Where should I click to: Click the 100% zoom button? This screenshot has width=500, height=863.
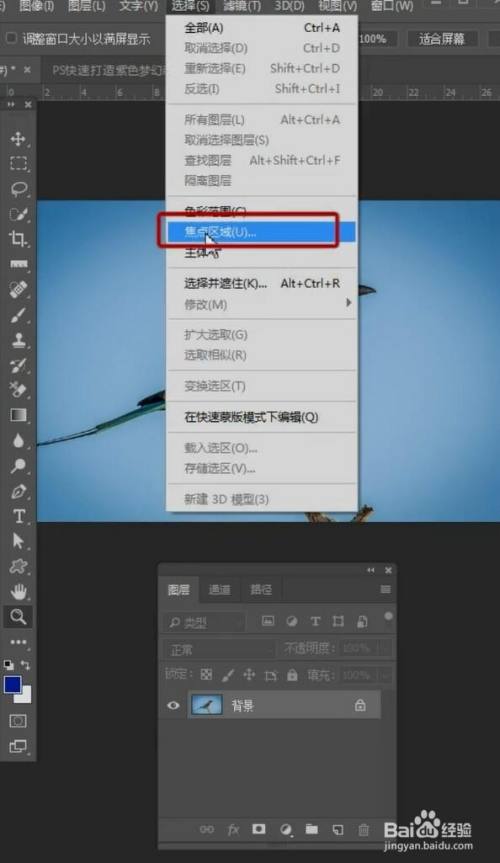373,39
